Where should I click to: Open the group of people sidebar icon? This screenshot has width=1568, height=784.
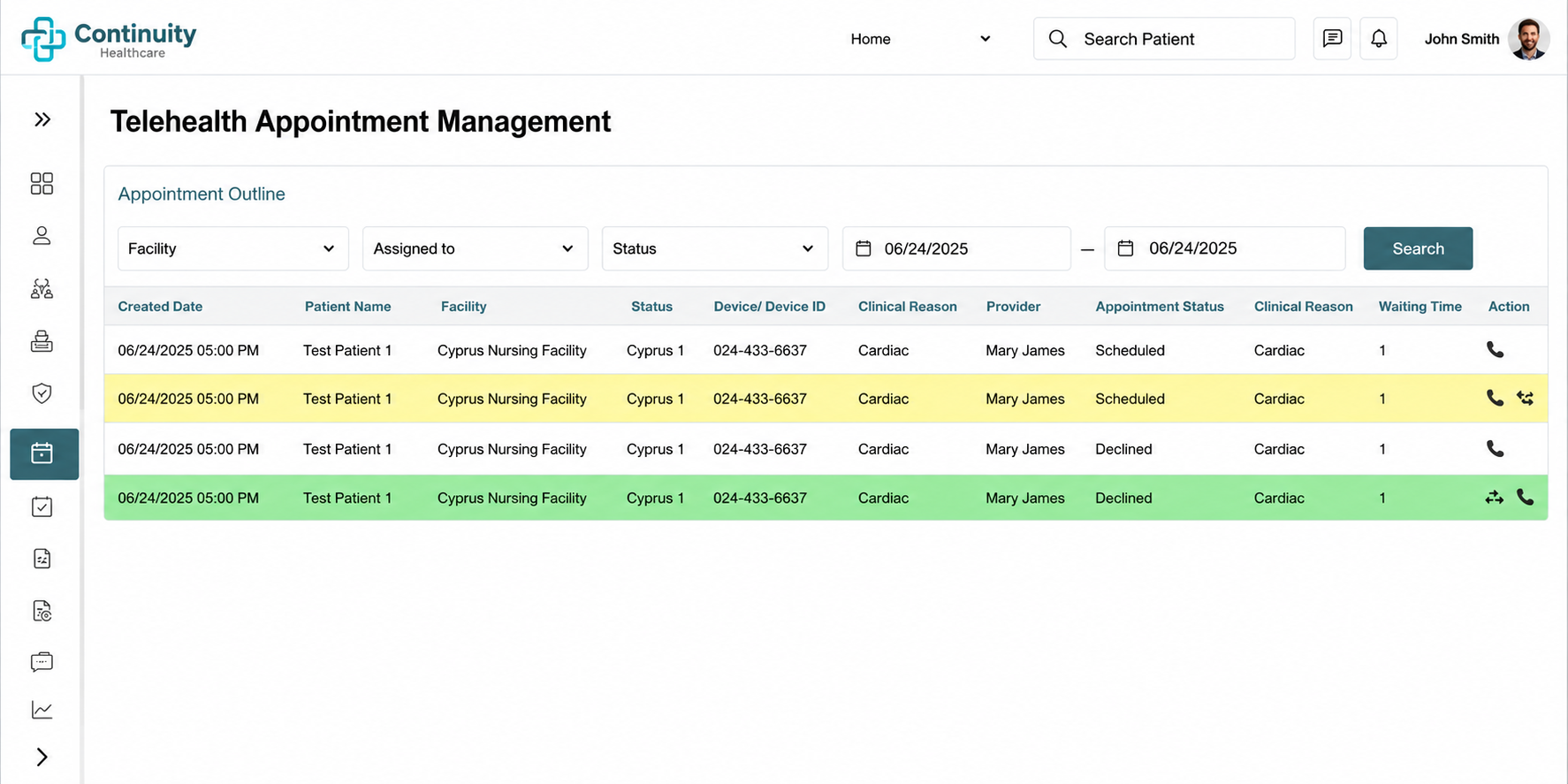point(42,289)
